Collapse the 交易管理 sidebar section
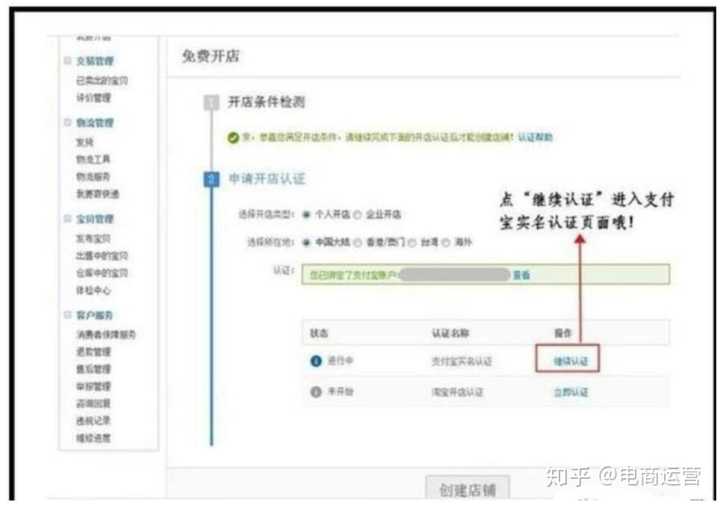Screen dimensions: 720x505 (x=68, y=61)
